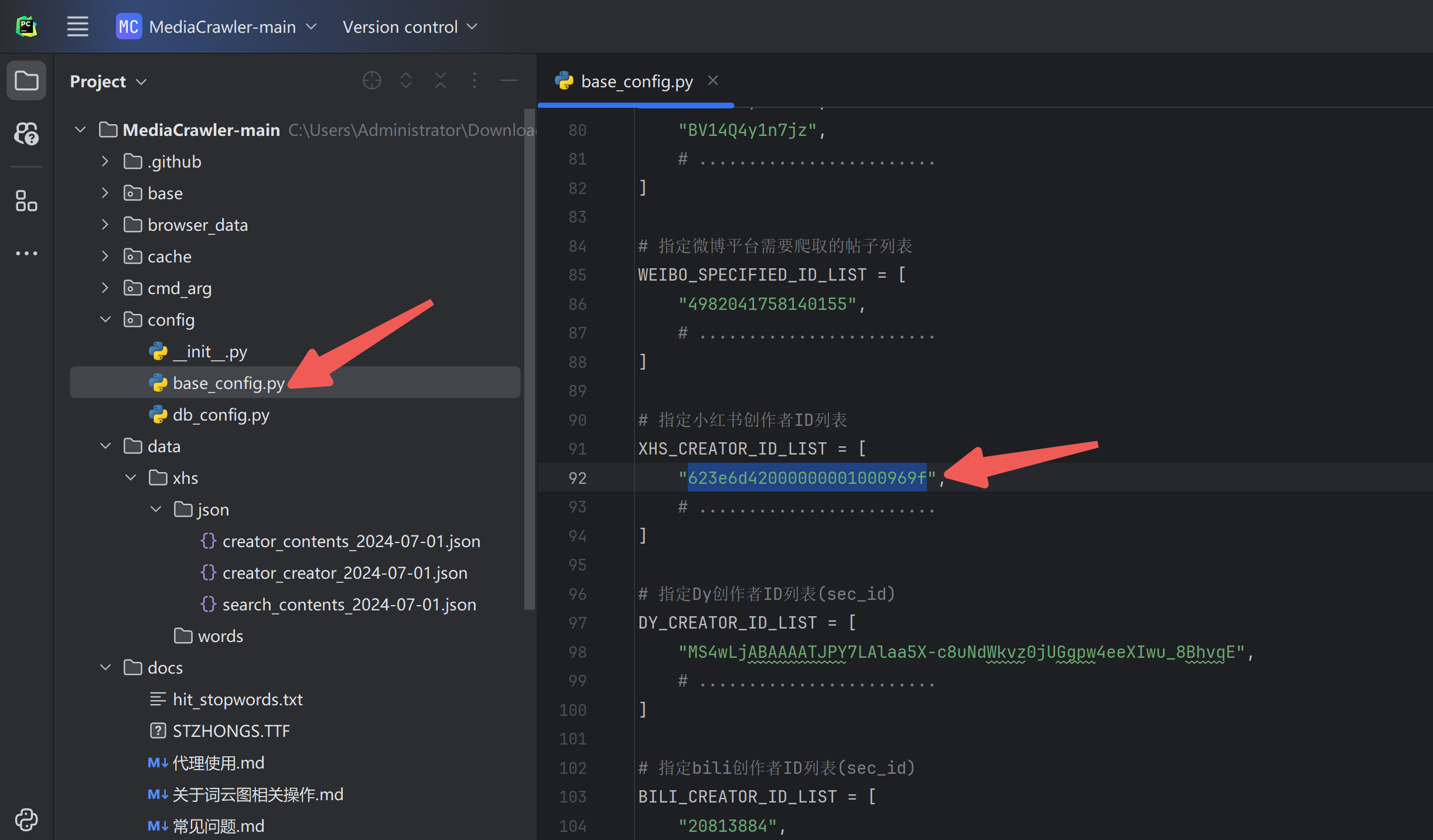Expand the browser_data folder
The height and width of the screenshot is (840, 1433).
pyautogui.click(x=105, y=224)
